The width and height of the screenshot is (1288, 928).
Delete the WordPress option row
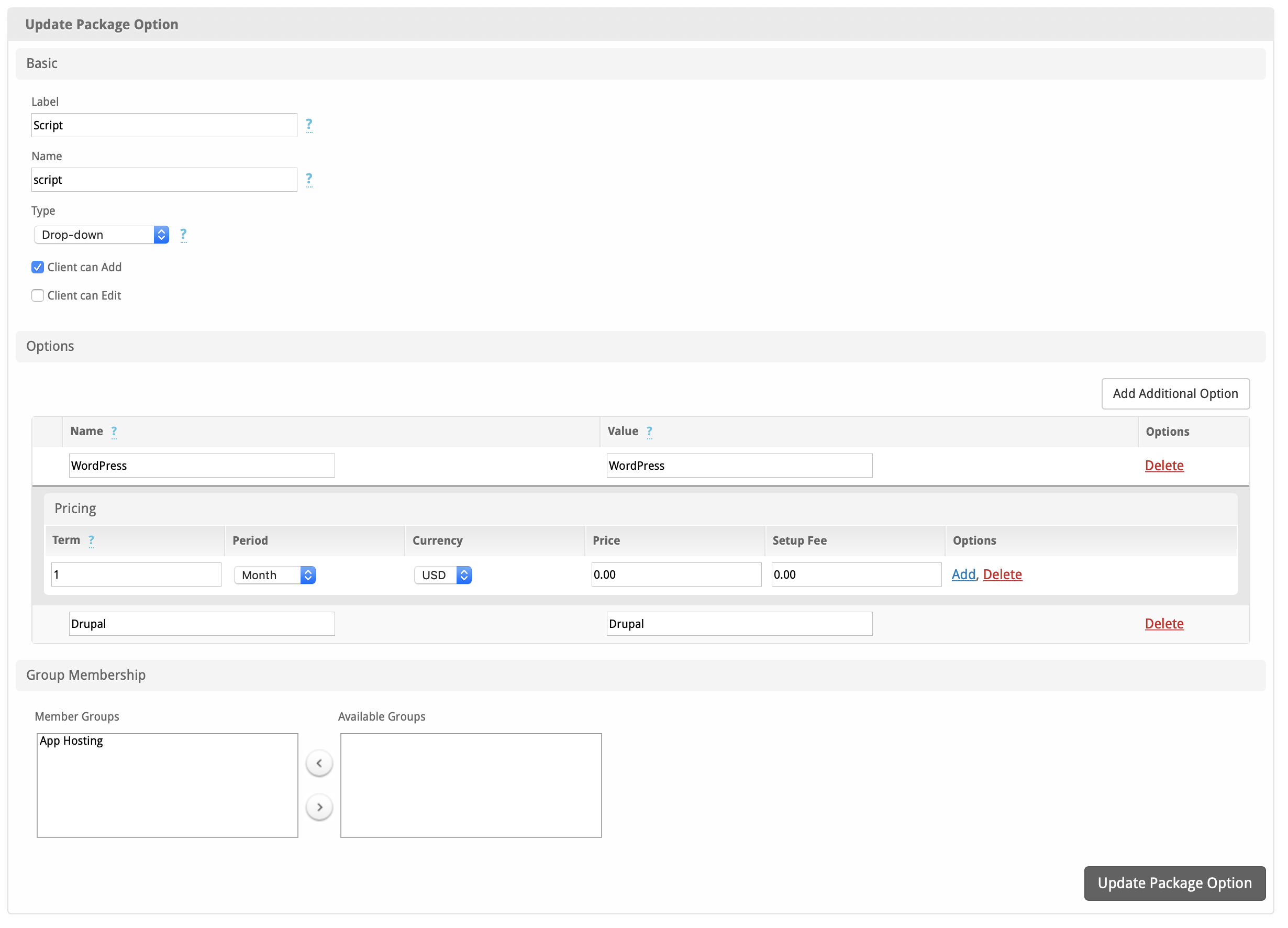[x=1163, y=465]
